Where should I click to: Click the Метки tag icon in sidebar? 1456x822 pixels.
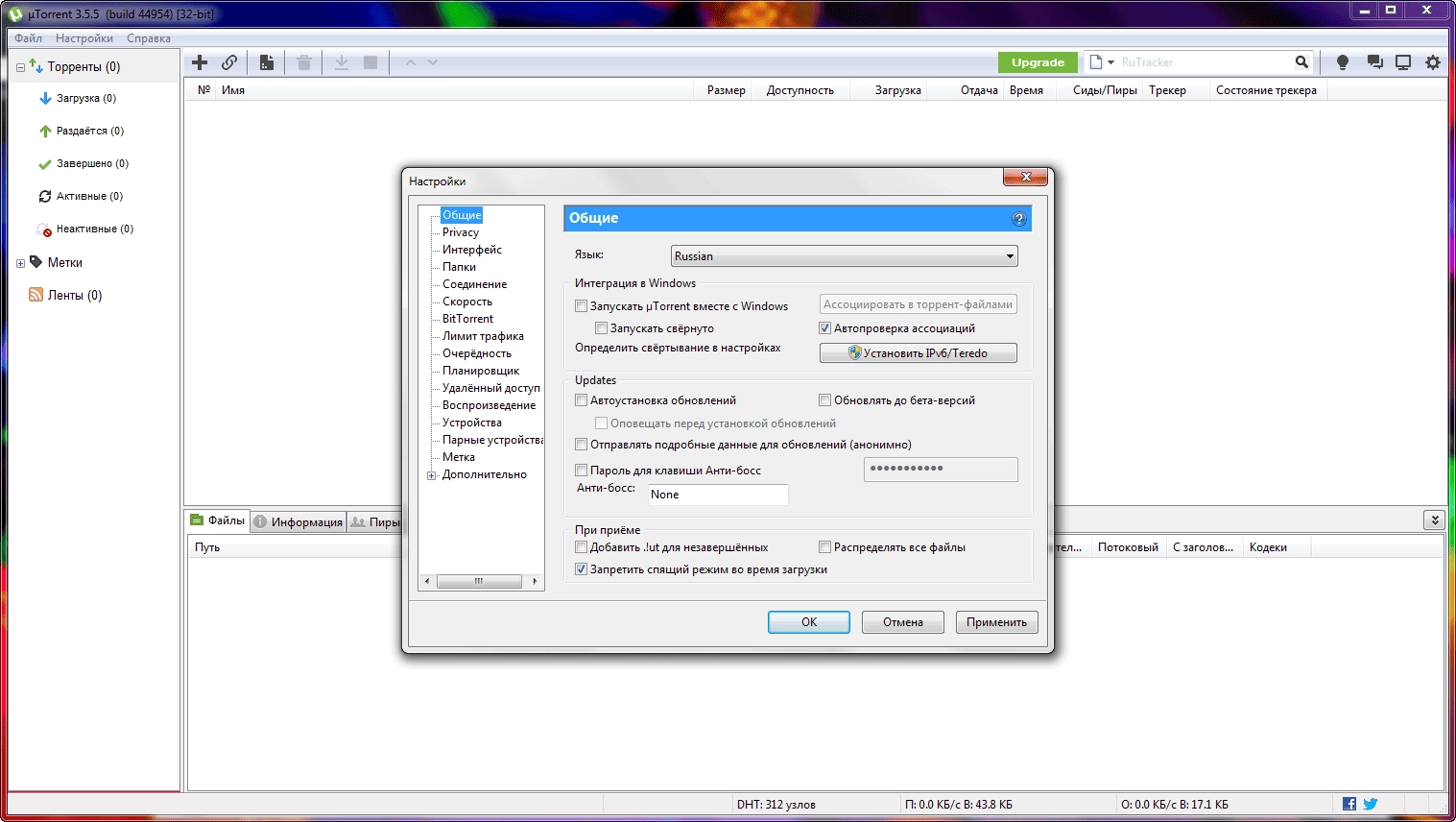[x=36, y=262]
